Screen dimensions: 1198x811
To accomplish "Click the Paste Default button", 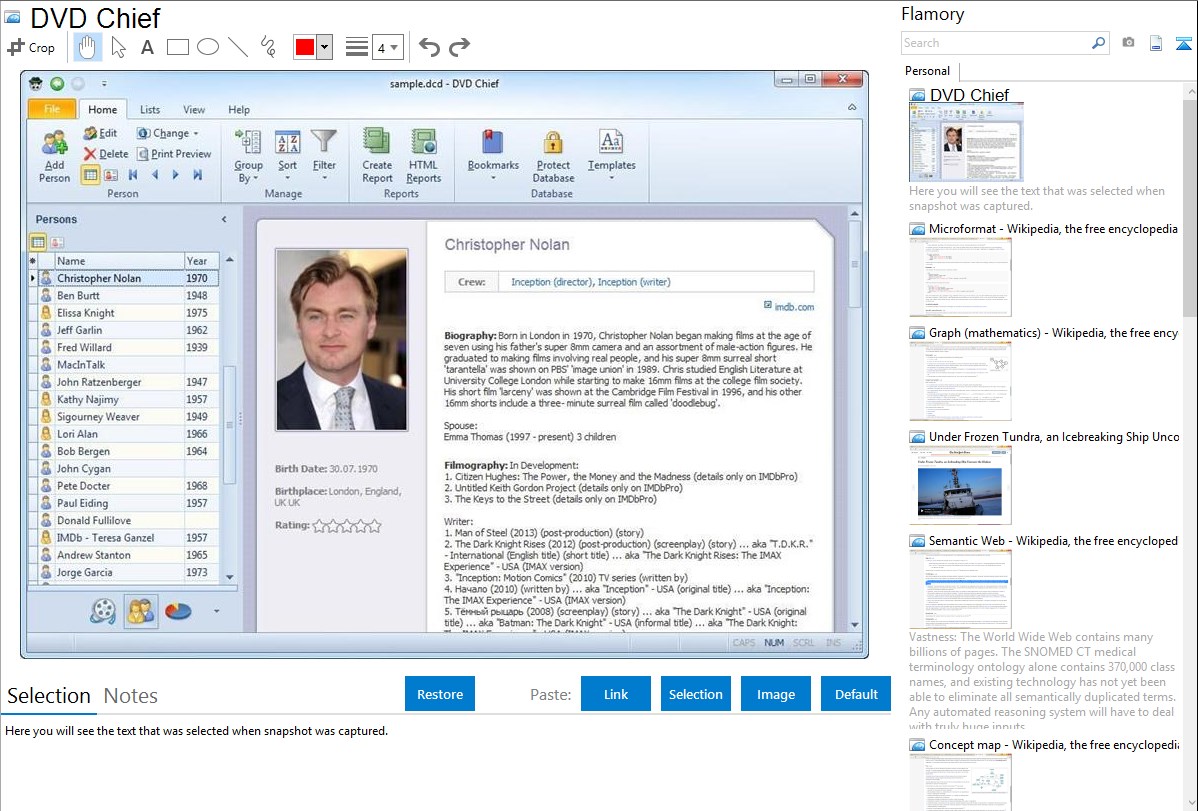I will 856,694.
